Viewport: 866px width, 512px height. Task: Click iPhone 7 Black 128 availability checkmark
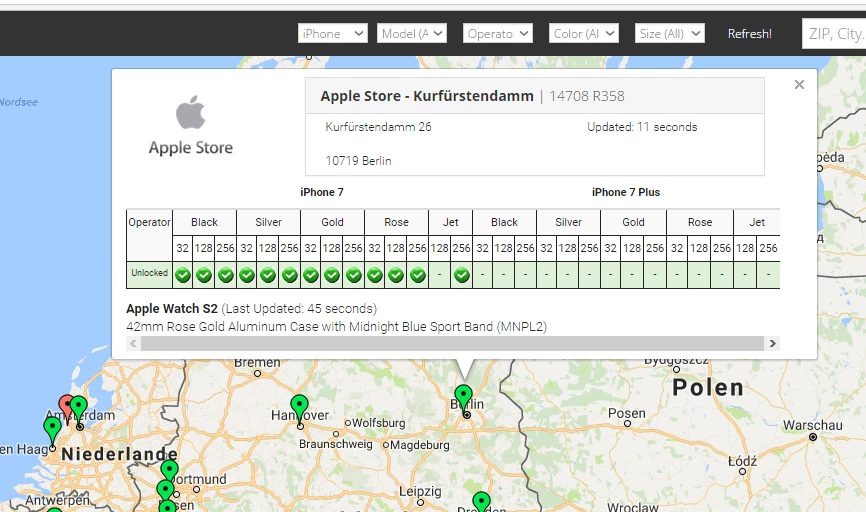coord(204,275)
